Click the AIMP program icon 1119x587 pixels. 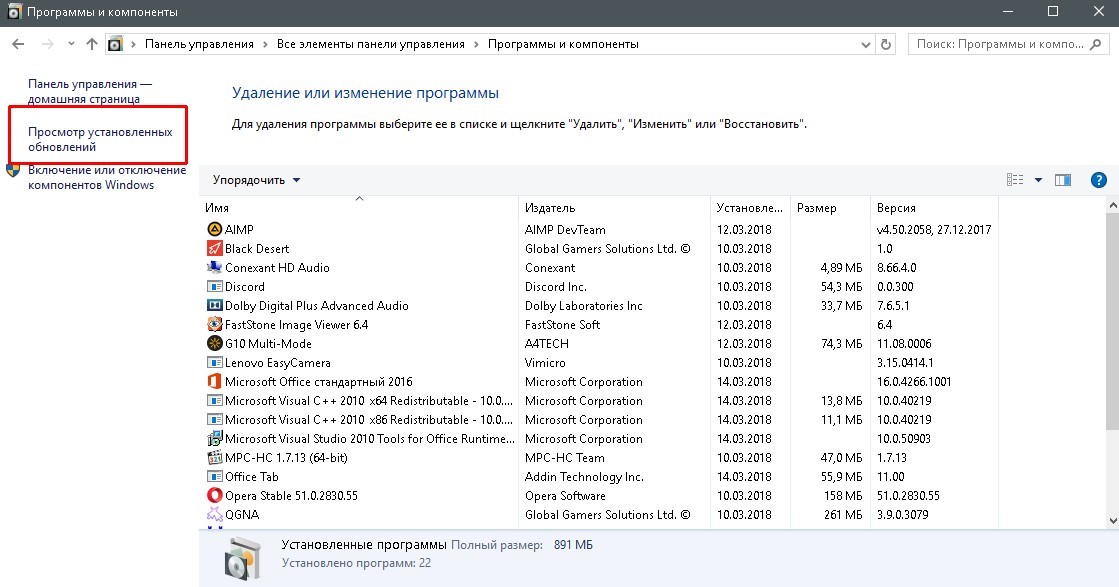coord(214,229)
